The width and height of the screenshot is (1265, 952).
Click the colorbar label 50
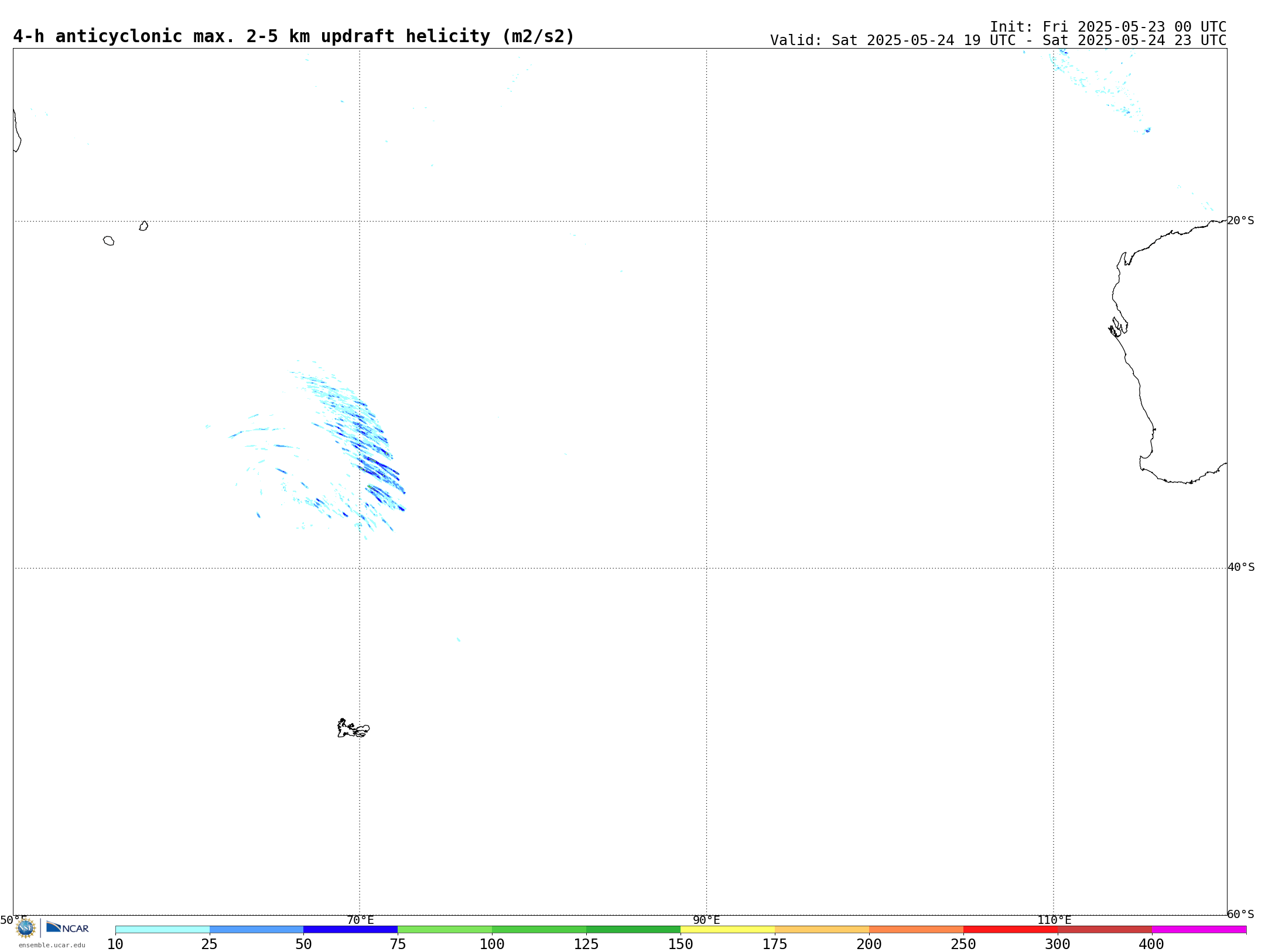303,944
